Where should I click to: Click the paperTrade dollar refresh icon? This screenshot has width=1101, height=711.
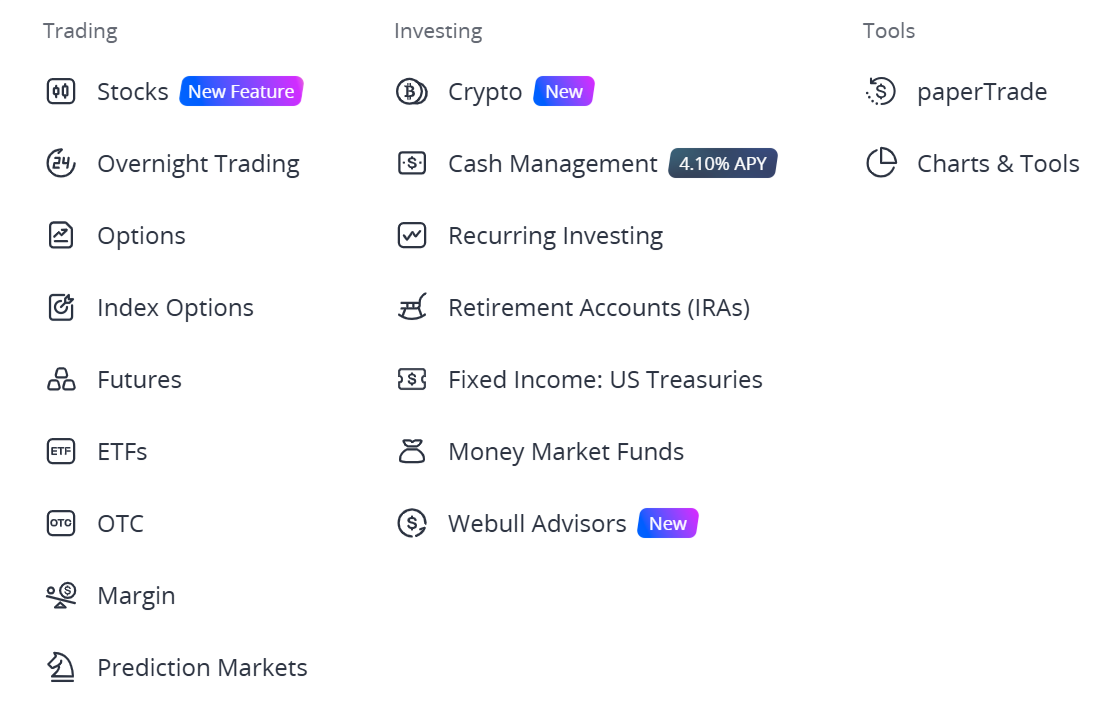(881, 91)
